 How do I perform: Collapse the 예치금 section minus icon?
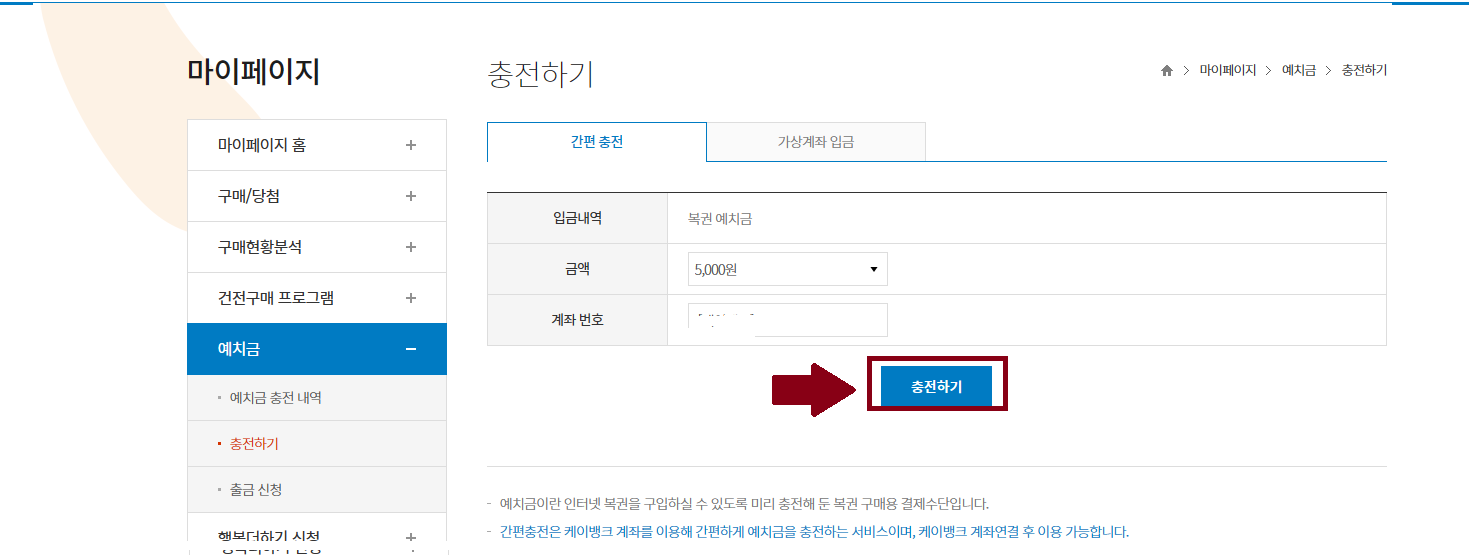click(411, 349)
